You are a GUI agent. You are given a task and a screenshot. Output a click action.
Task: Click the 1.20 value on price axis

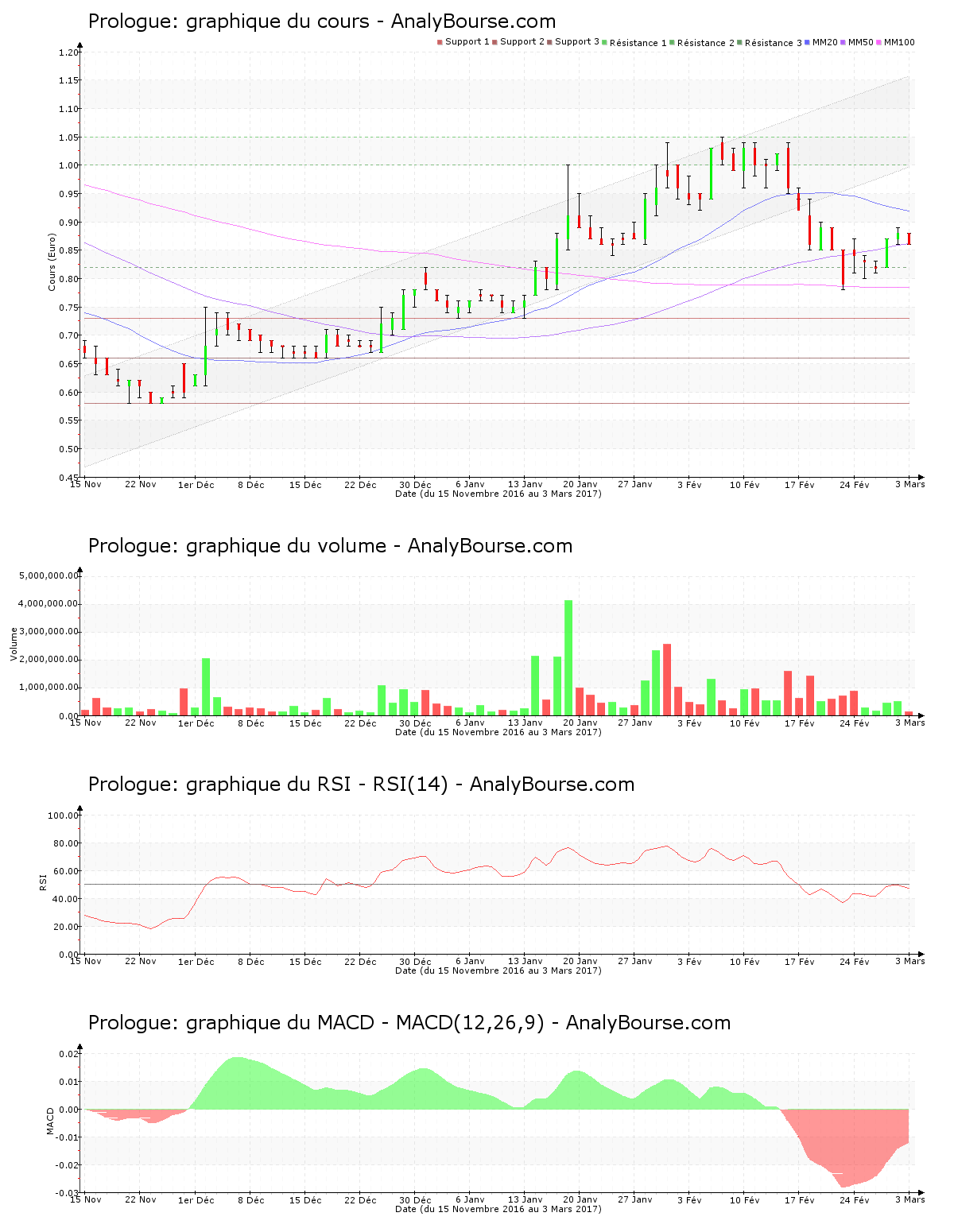68,52
